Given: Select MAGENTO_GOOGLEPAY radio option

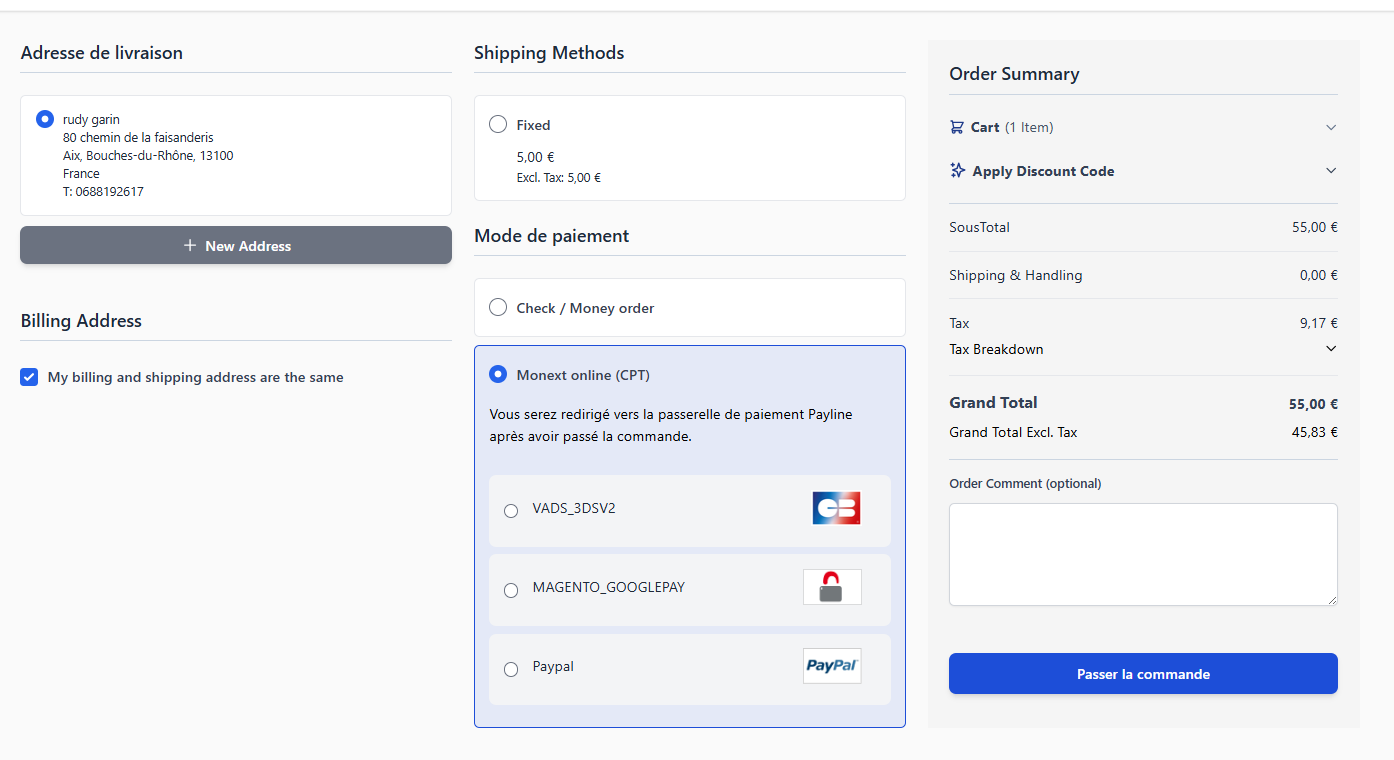Looking at the screenshot, I should click(x=511, y=590).
